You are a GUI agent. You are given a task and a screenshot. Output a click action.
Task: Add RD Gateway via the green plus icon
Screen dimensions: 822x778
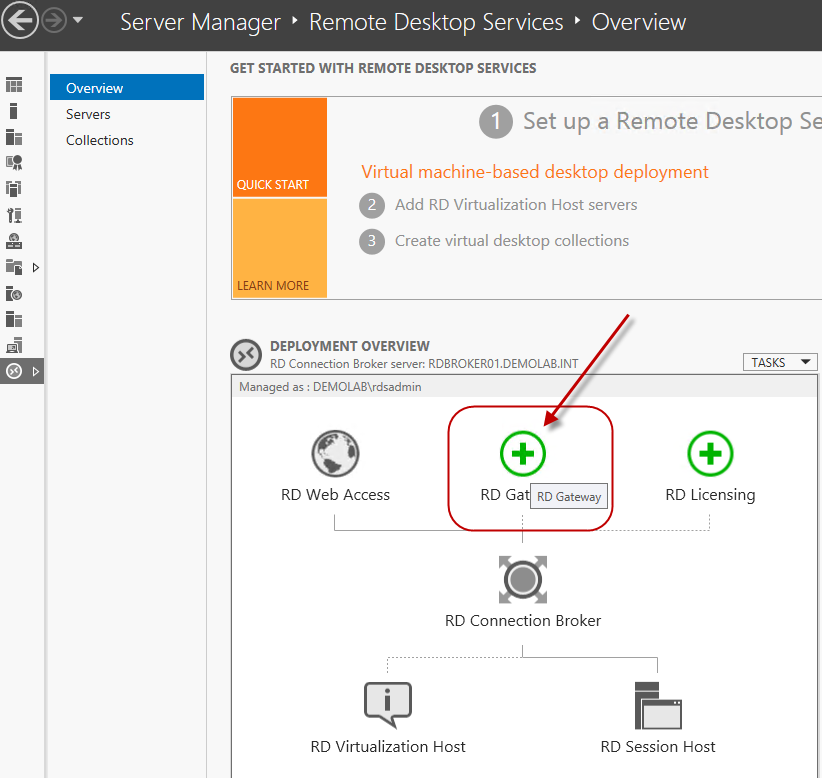pos(523,453)
